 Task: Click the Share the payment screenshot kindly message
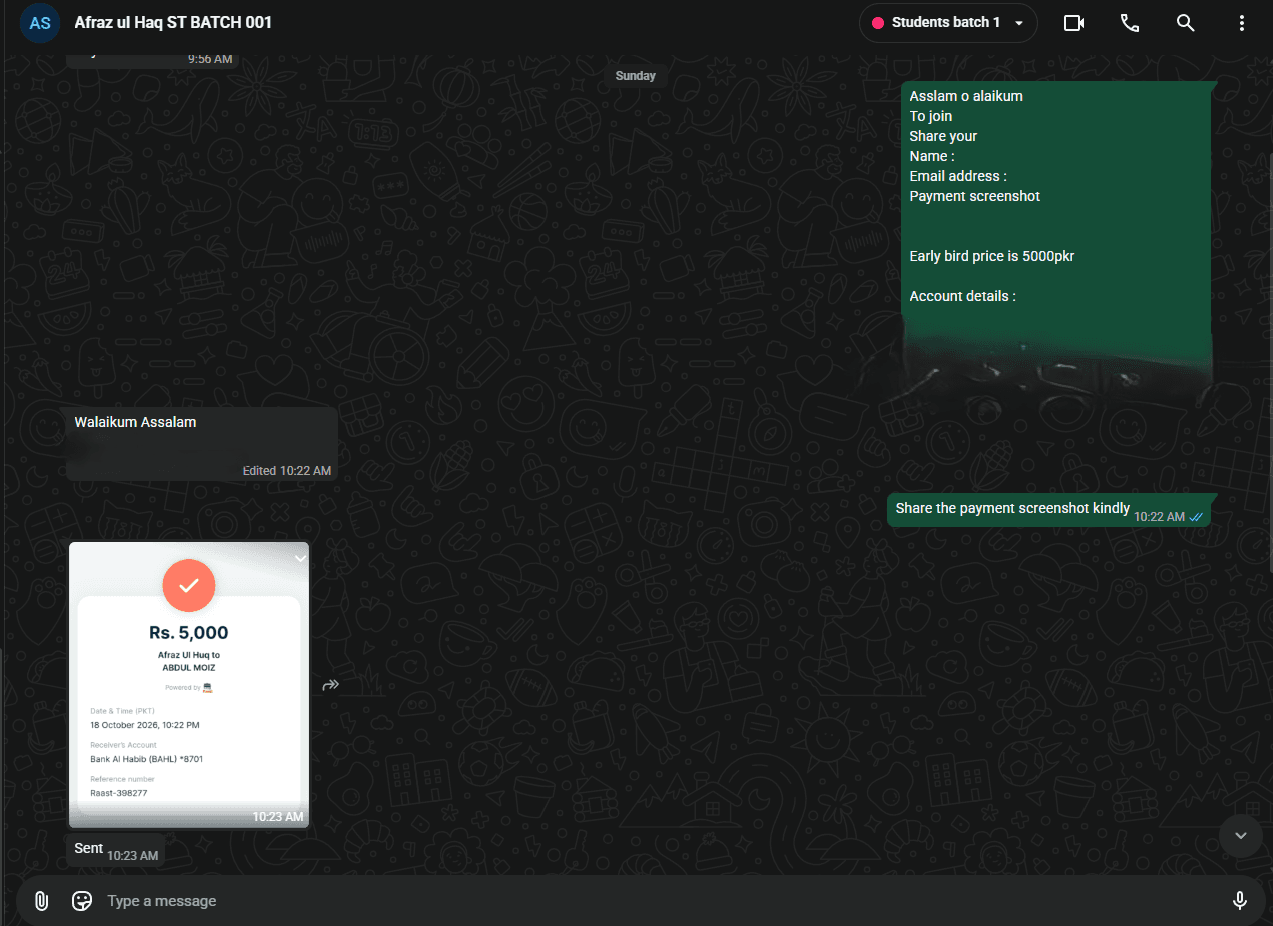point(1050,510)
